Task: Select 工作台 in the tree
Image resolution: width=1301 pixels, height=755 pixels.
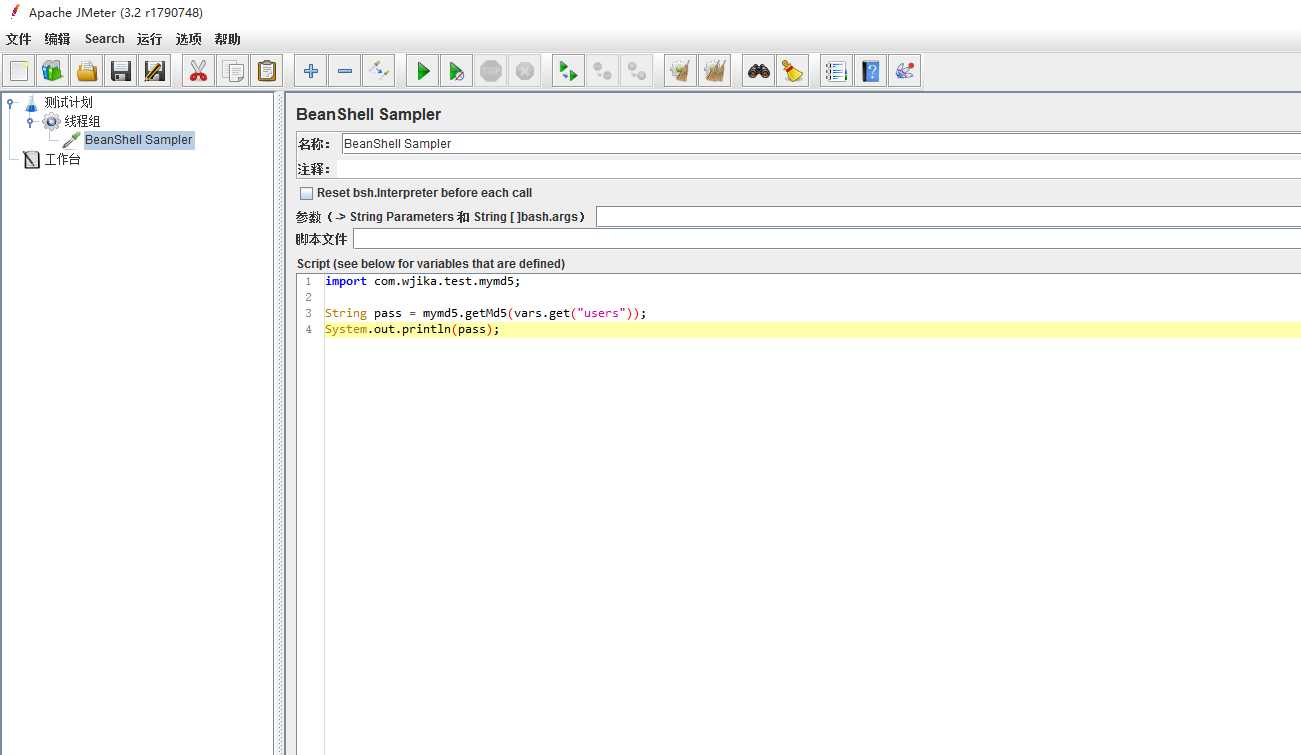Action: click(x=62, y=159)
